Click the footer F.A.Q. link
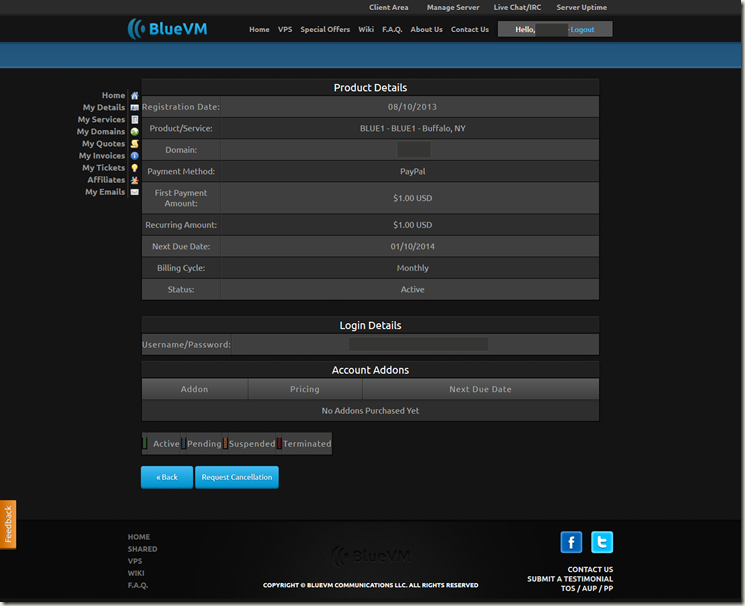This screenshot has width=745, height=606. [138, 586]
